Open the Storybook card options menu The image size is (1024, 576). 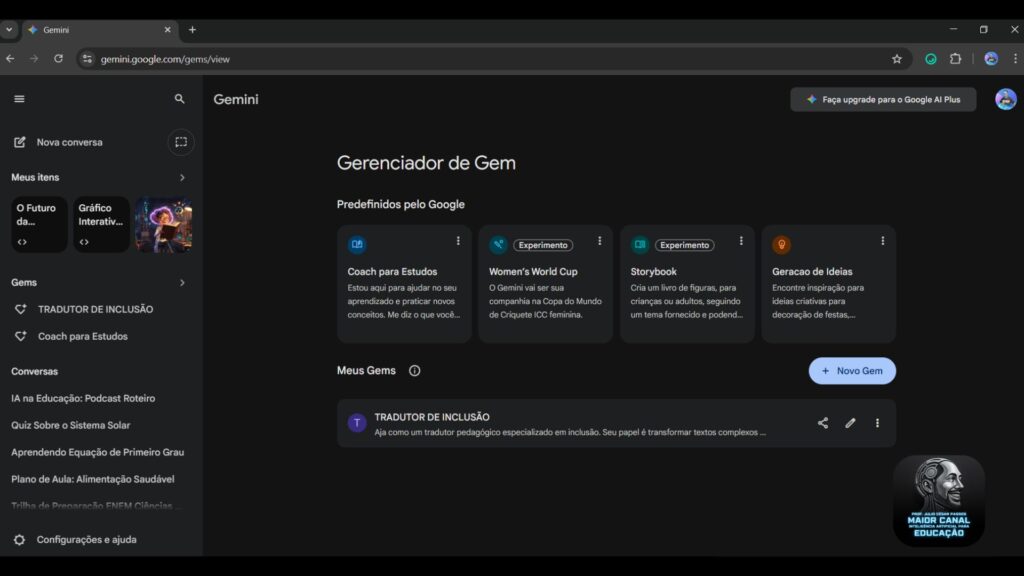pyautogui.click(x=741, y=241)
